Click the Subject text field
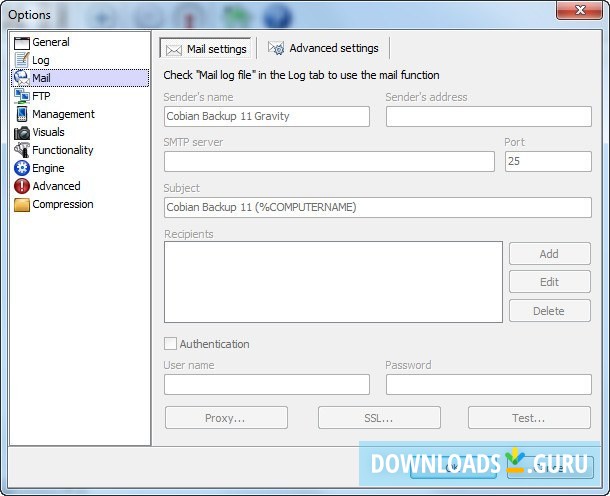Viewport: 610px width, 496px height. [377, 207]
